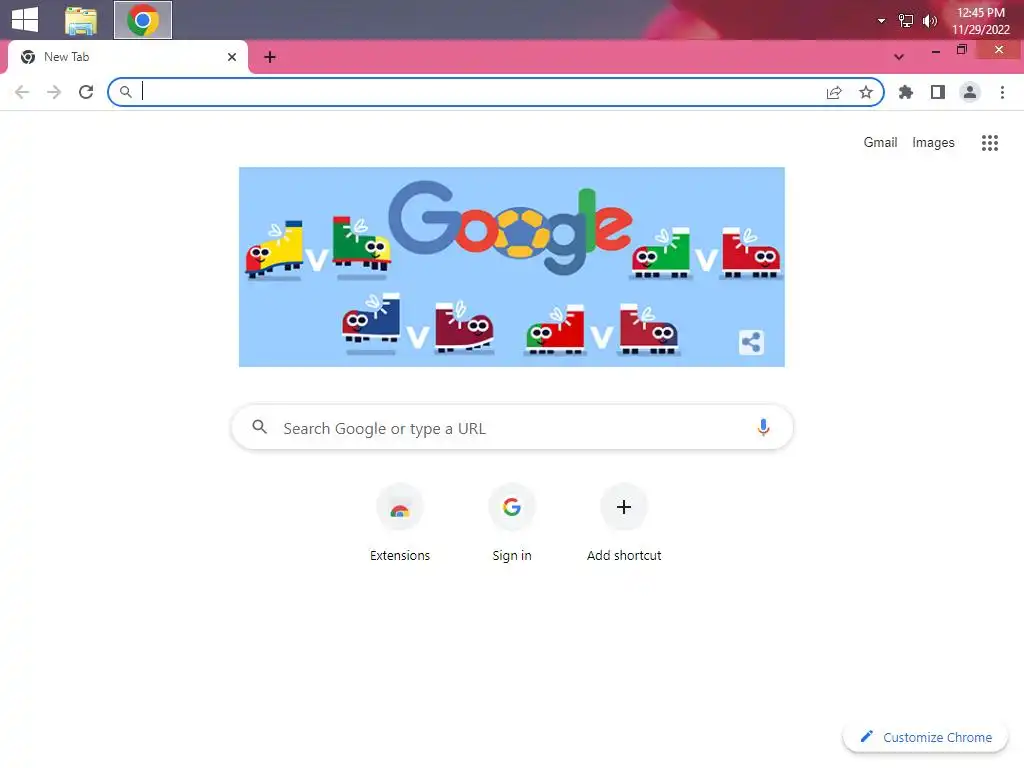This screenshot has width=1024, height=768.
Task: Close the New Tab tab
Action: click(x=232, y=57)
